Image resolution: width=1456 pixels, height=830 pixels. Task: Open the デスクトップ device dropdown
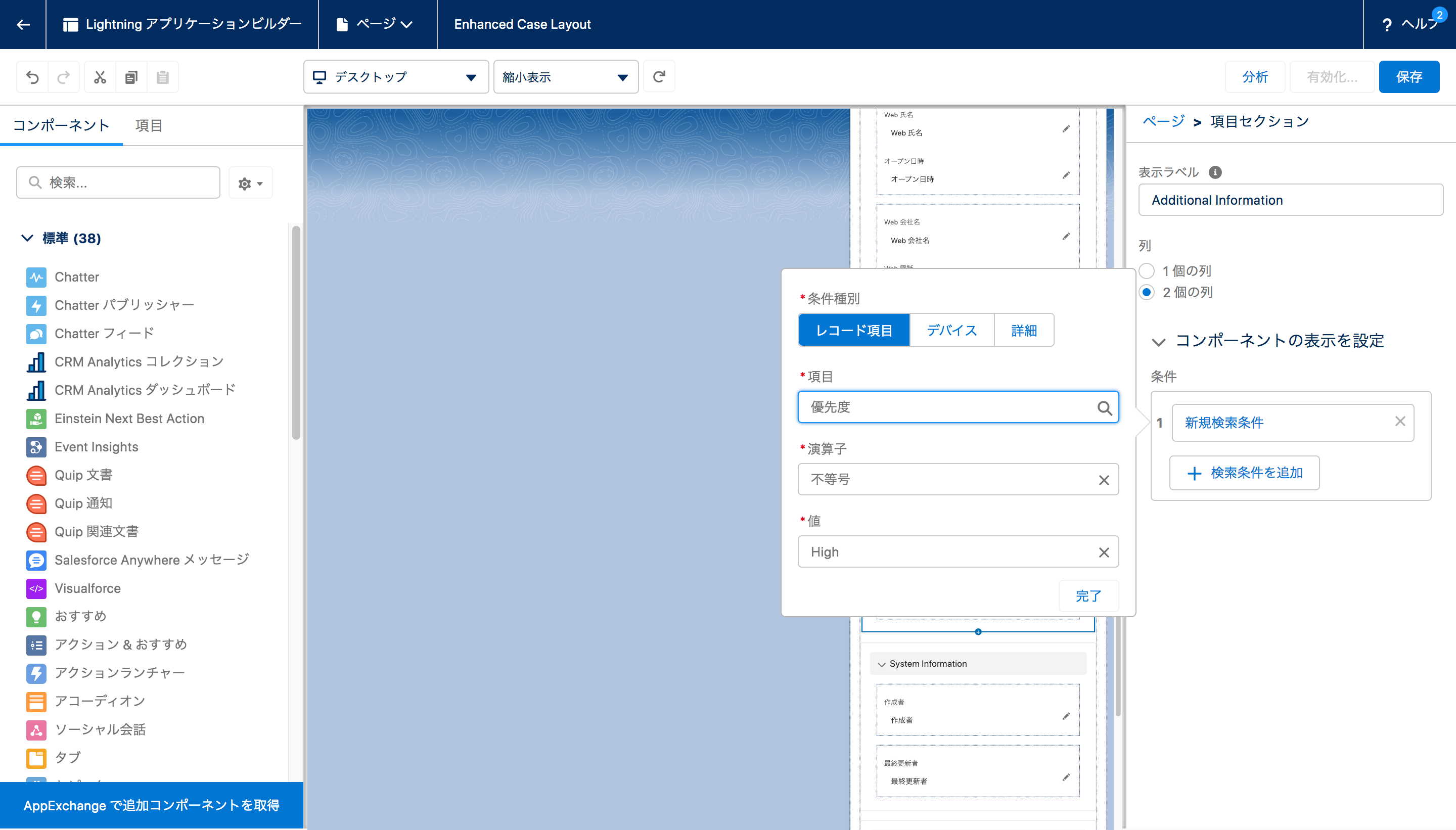pyautogui.click(x=396, y=77)
